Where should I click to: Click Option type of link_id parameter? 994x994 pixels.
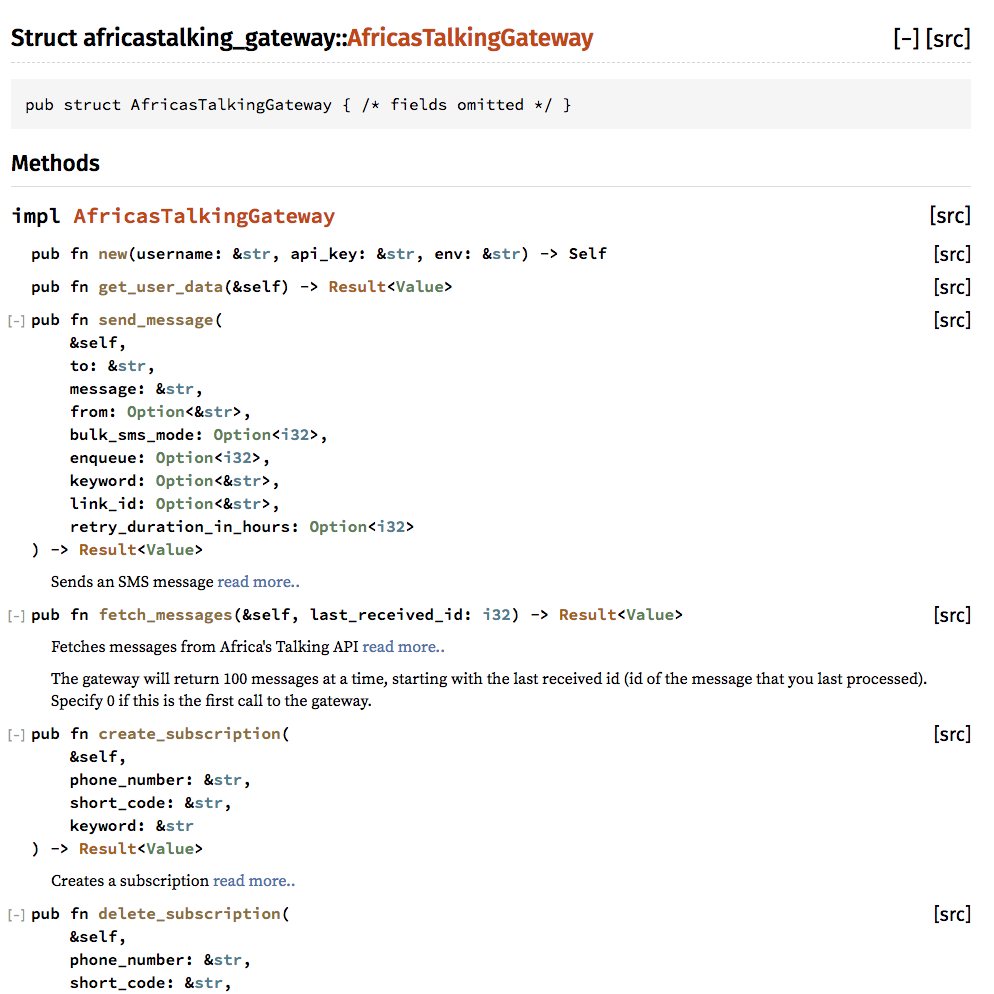[x=184, y=504]
